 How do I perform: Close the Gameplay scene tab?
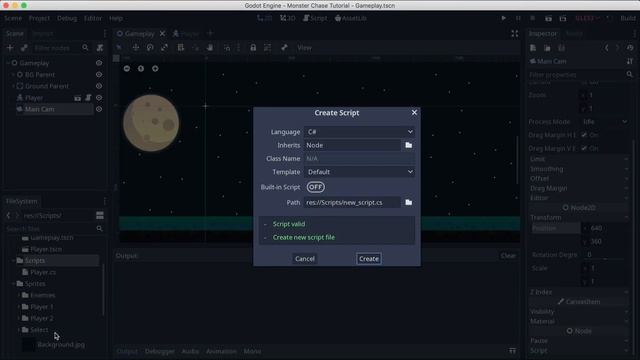click(162, 33)
